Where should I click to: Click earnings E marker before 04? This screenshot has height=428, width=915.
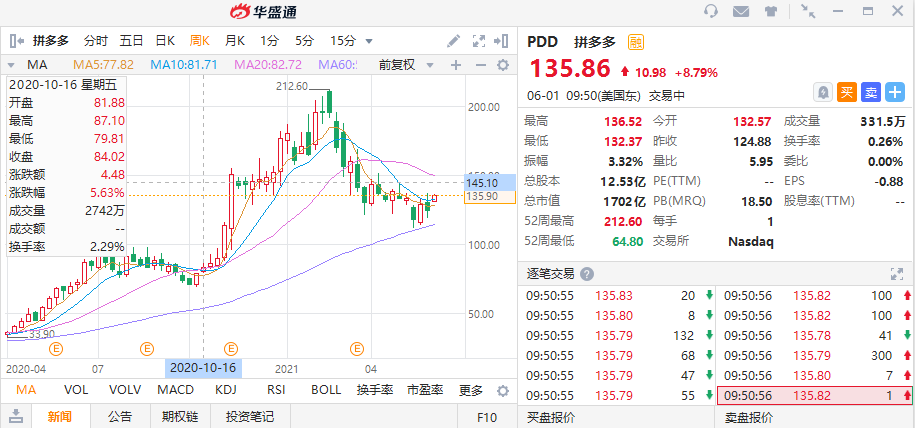click(x=357, y=349)
